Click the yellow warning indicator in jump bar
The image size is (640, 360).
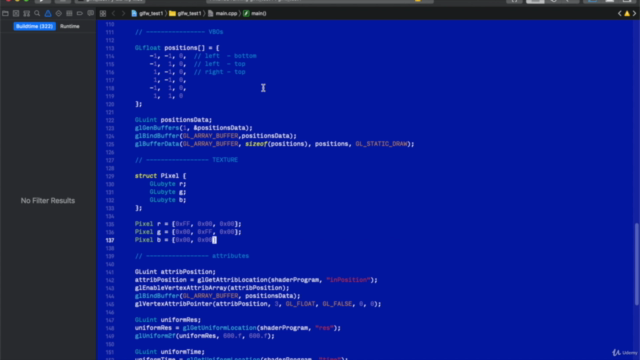click(627, 13)
